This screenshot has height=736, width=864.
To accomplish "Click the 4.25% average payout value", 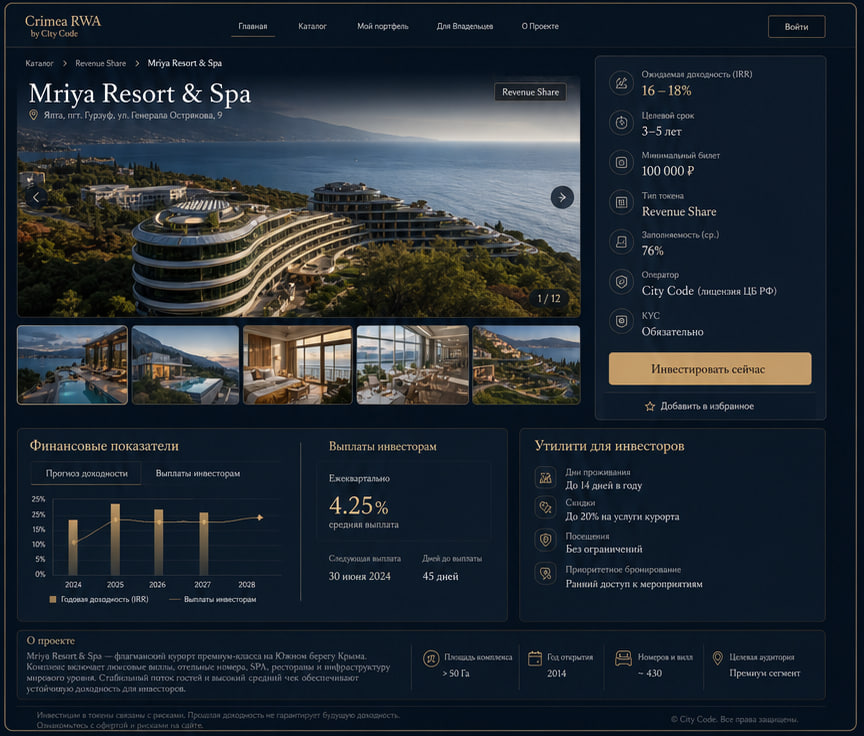I will [x=358, y=505].
